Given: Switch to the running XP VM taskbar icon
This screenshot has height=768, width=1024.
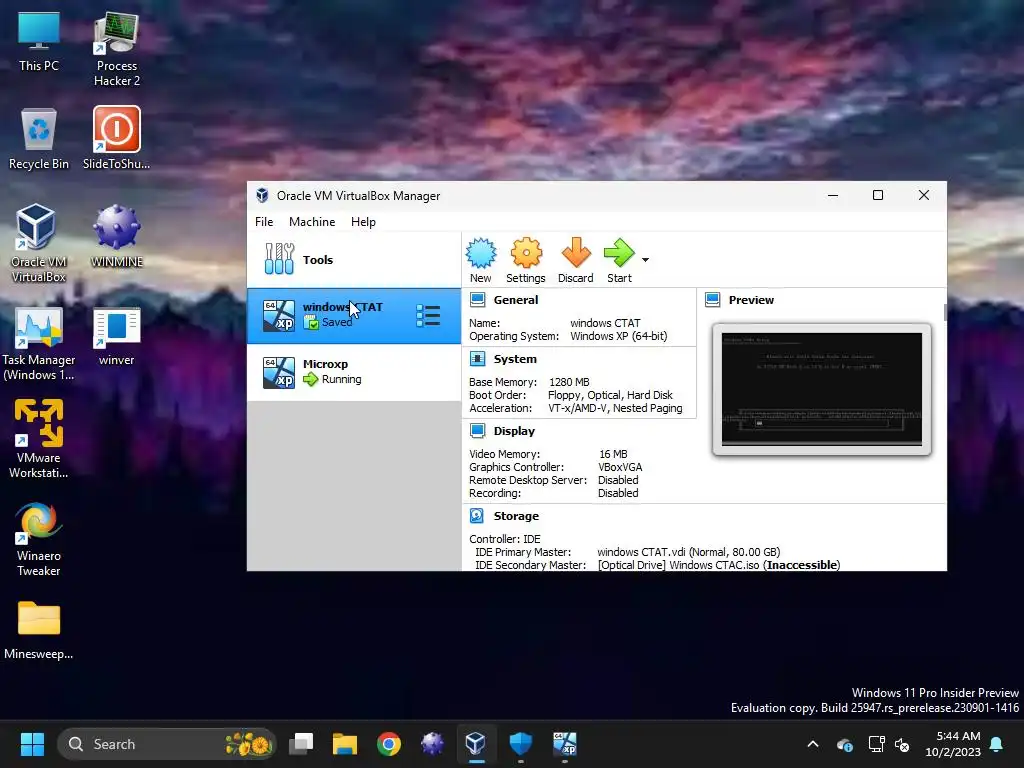Looking at the screenshot, I should click(x=565, y=744).
